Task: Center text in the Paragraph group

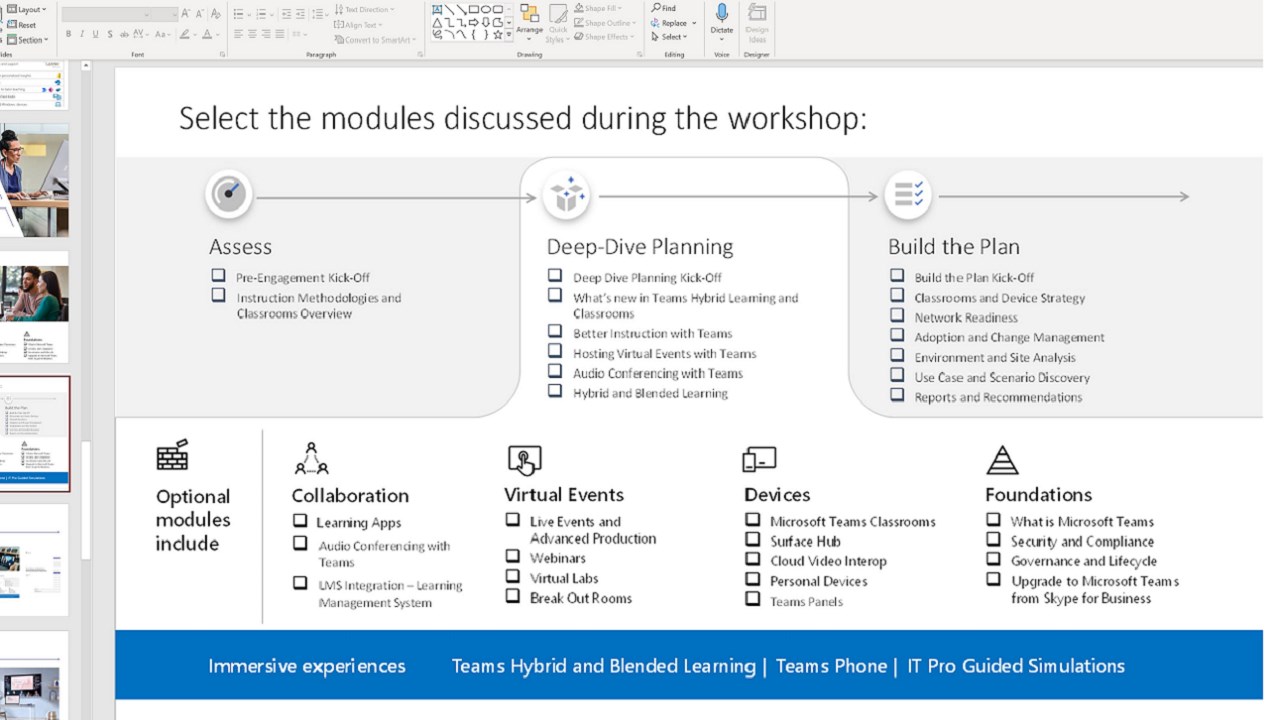Action: tap(252, 34)
